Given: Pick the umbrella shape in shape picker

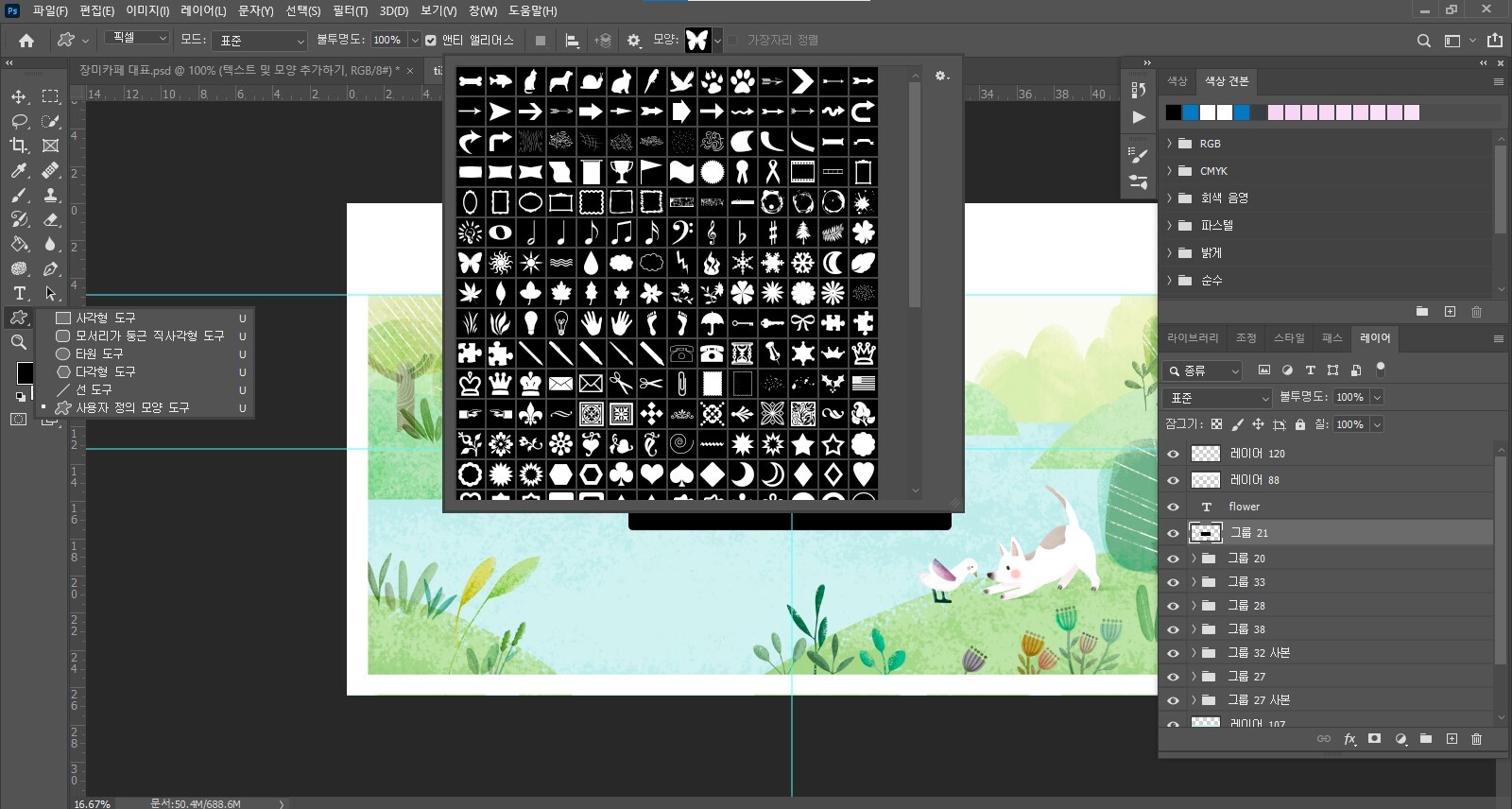Looking at the screenshot, I should 712,323.
